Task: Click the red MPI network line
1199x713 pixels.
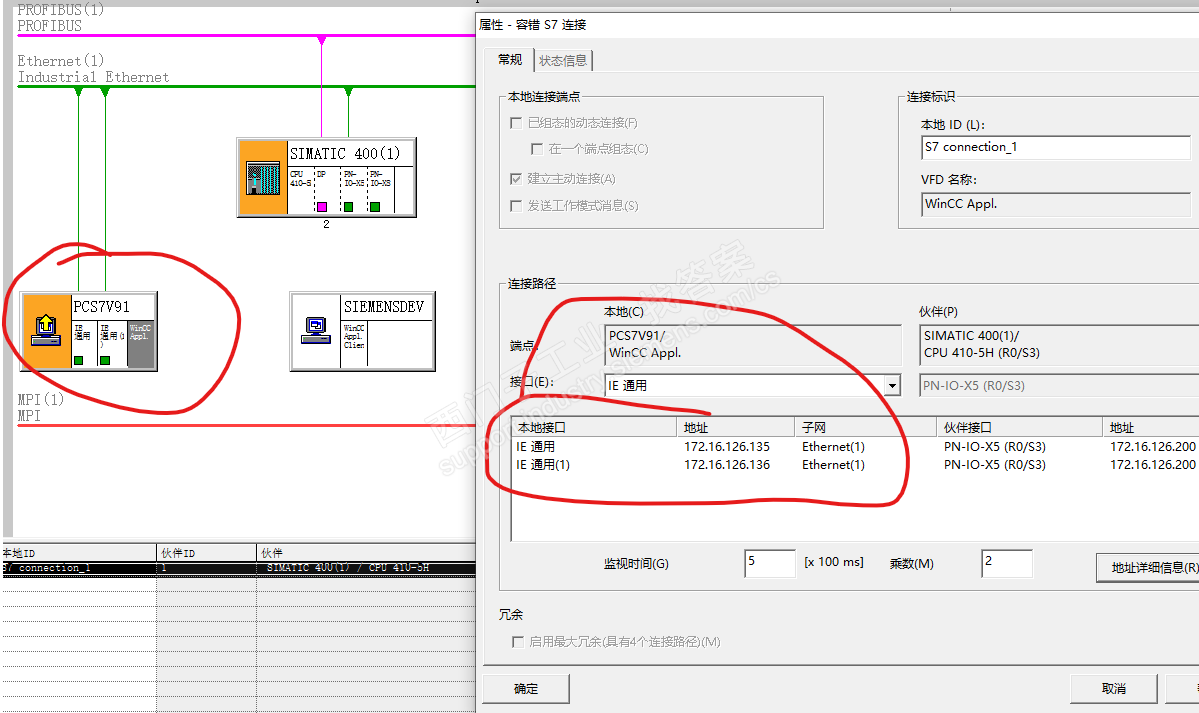Action: click(x=245, y=425)
